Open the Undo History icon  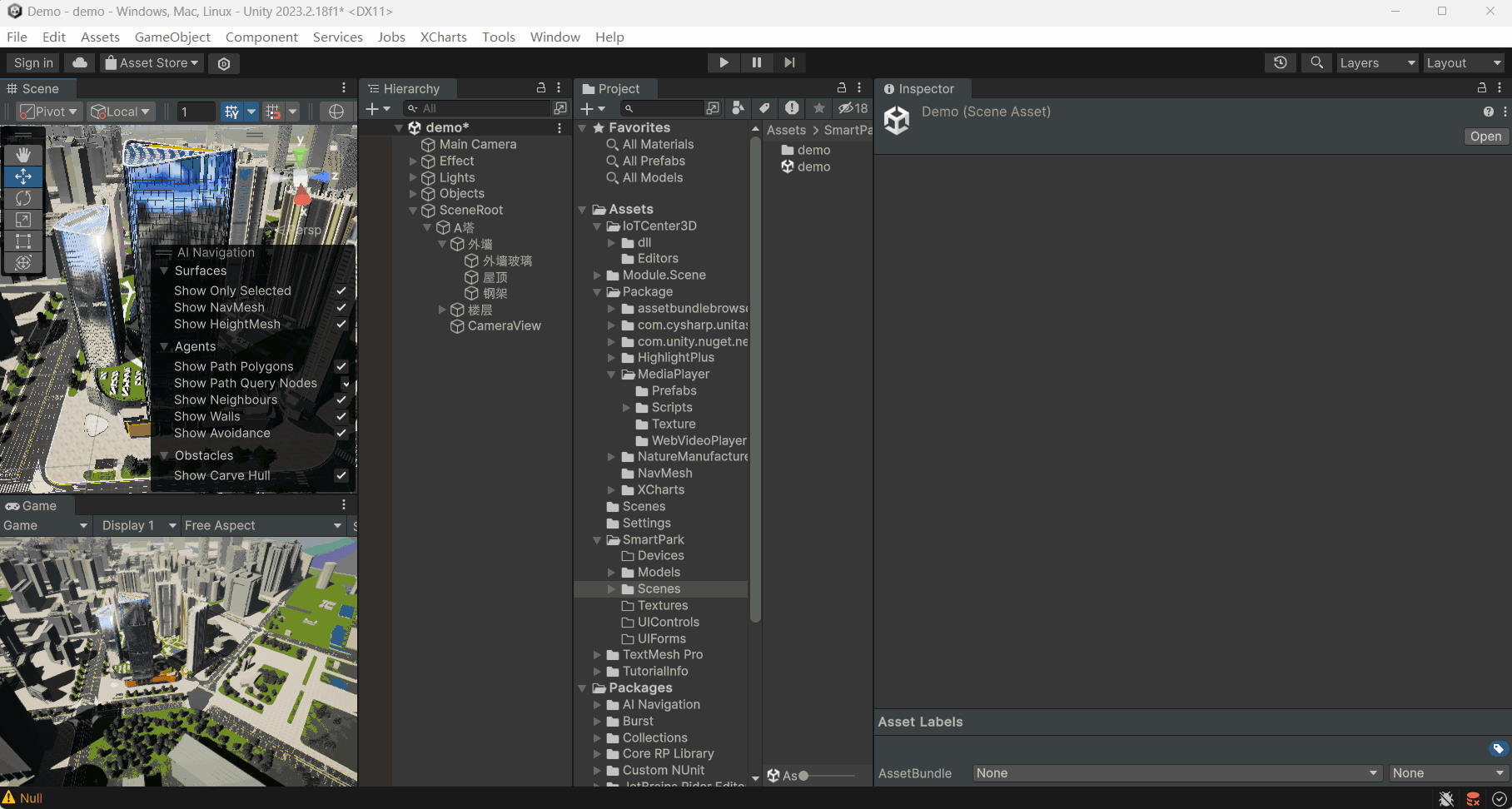(1281, 63)
